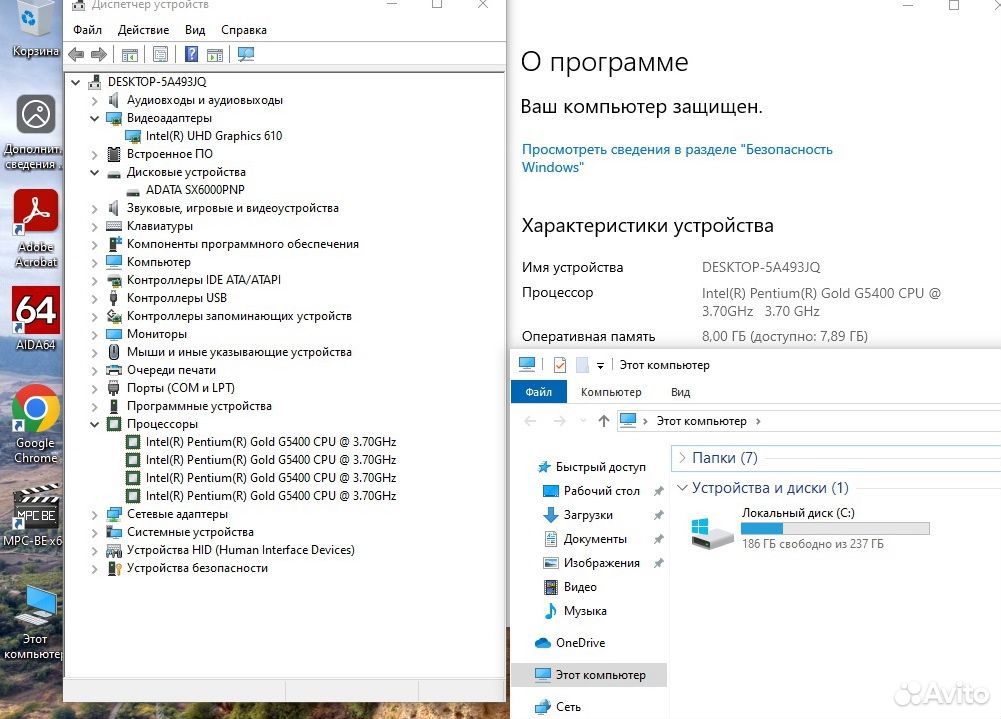Click the C: drive usage bar
This screenshot has width=1001, height=719.
[835, 528]
